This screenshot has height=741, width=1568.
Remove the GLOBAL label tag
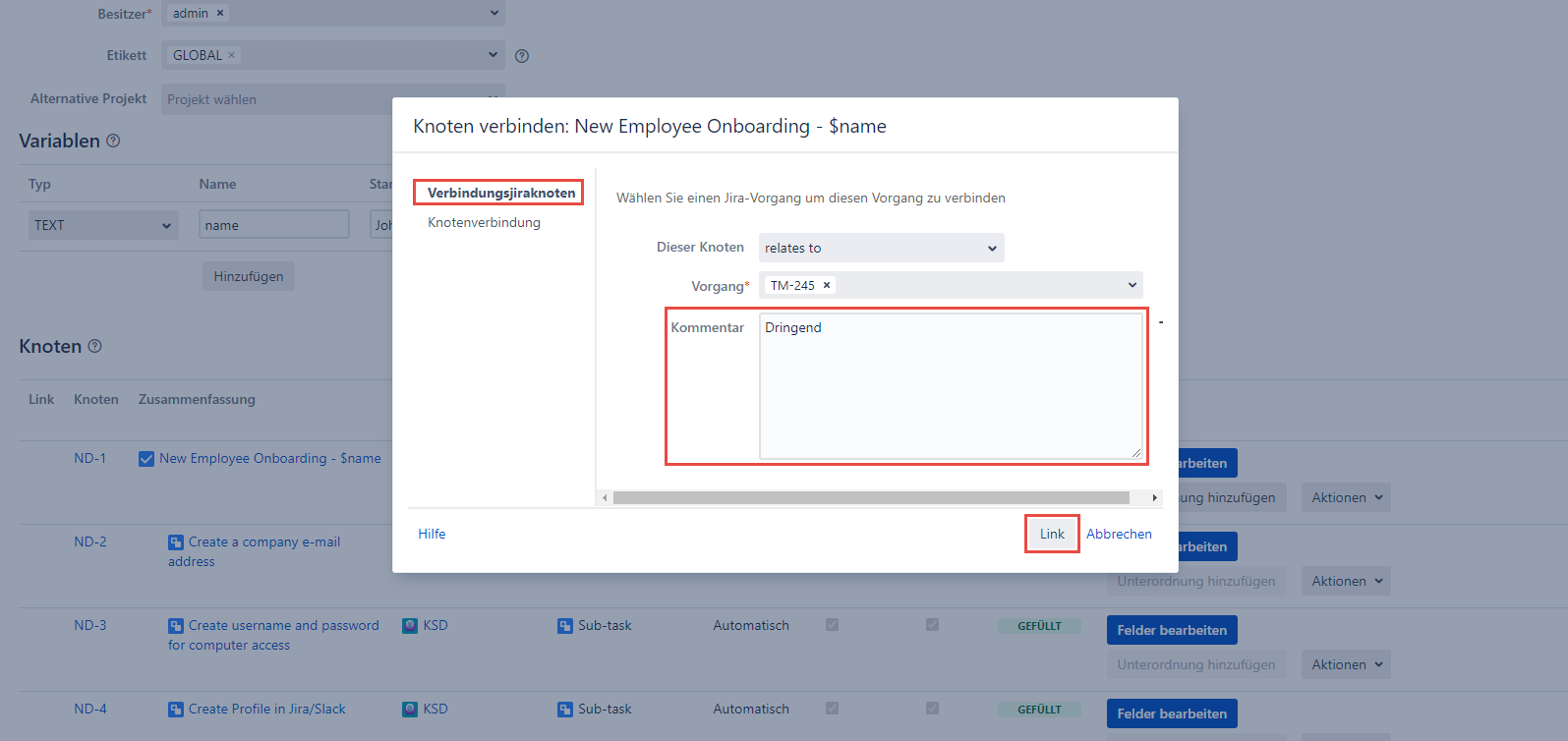232,55
